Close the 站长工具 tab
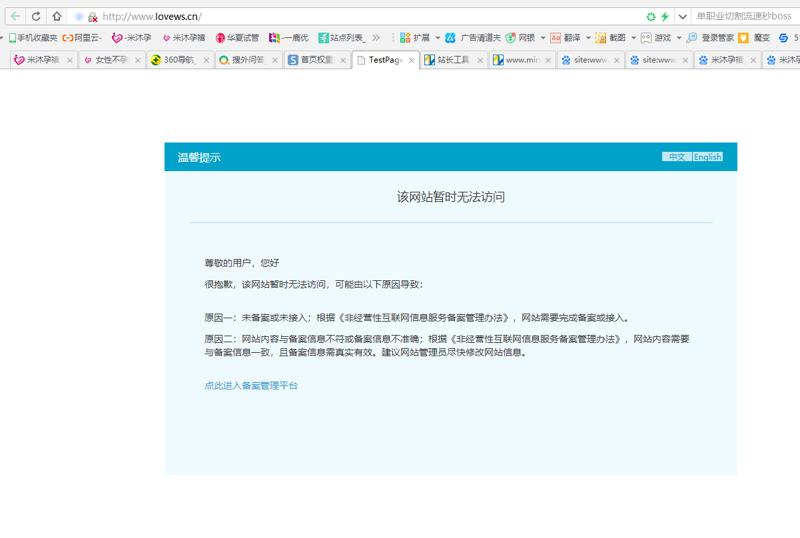Image resolution: width=800 pixels, height=538 pixels. [480, 60]
